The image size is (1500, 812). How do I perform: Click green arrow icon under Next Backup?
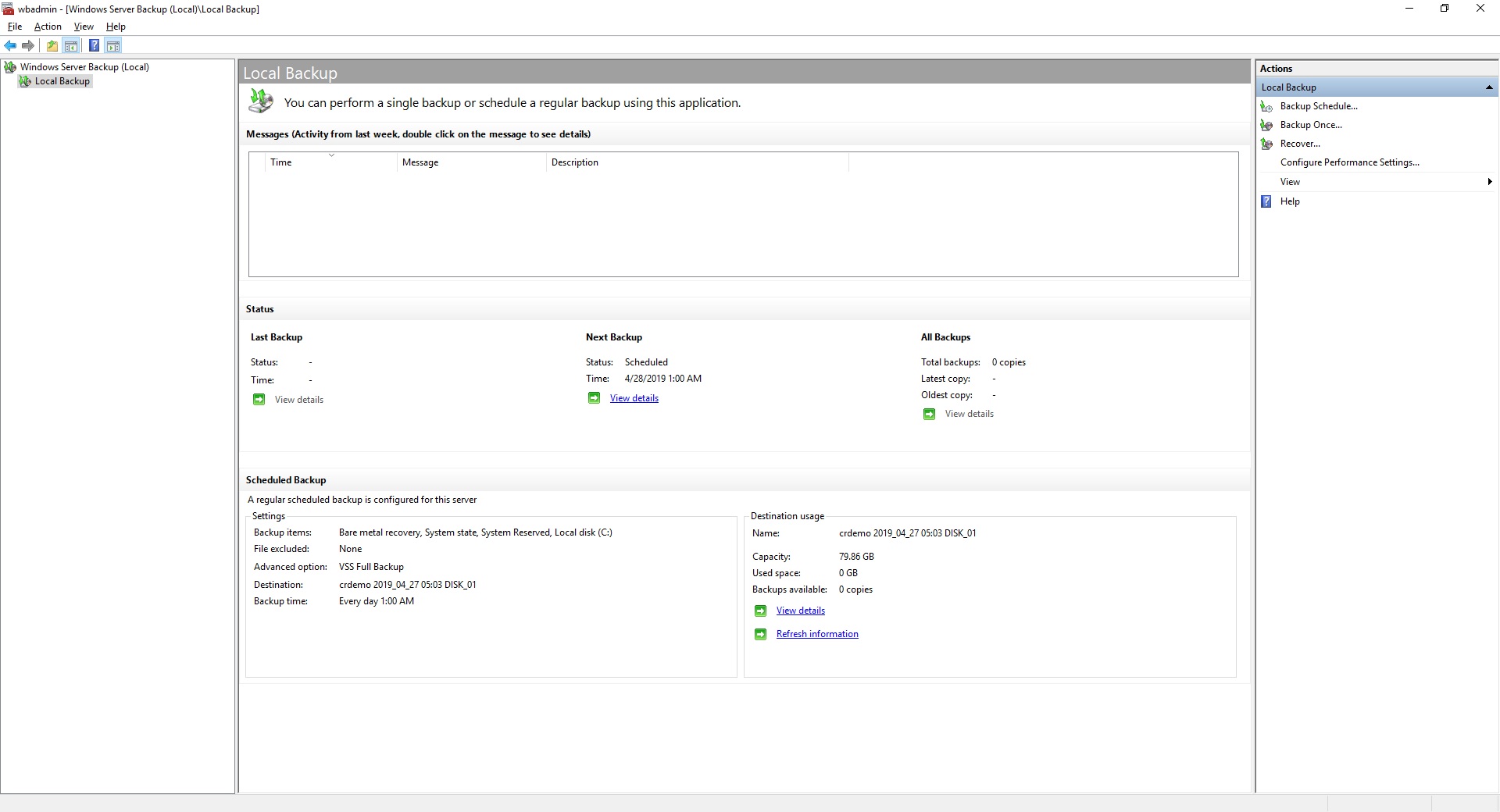pos(594,398)
